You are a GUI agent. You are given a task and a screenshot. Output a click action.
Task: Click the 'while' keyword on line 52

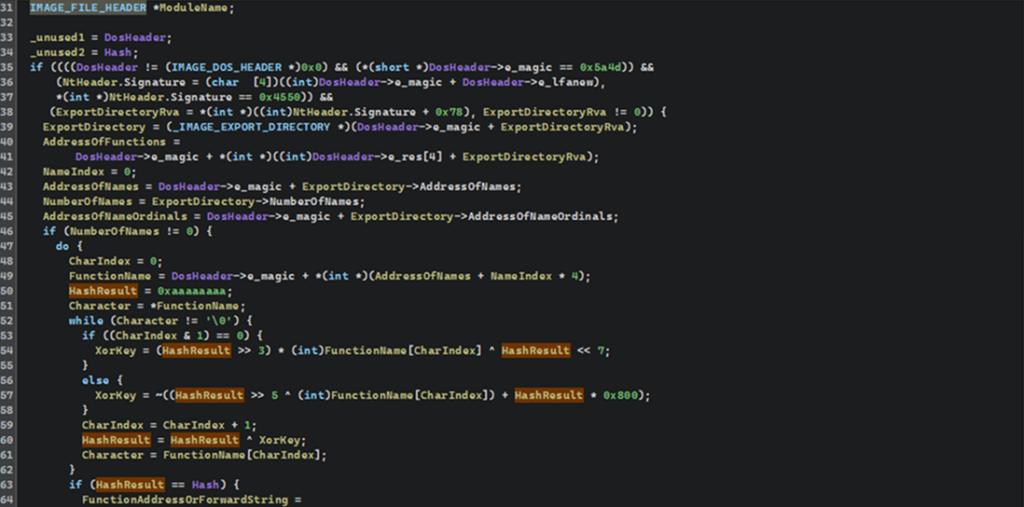(x=85, y=320)
